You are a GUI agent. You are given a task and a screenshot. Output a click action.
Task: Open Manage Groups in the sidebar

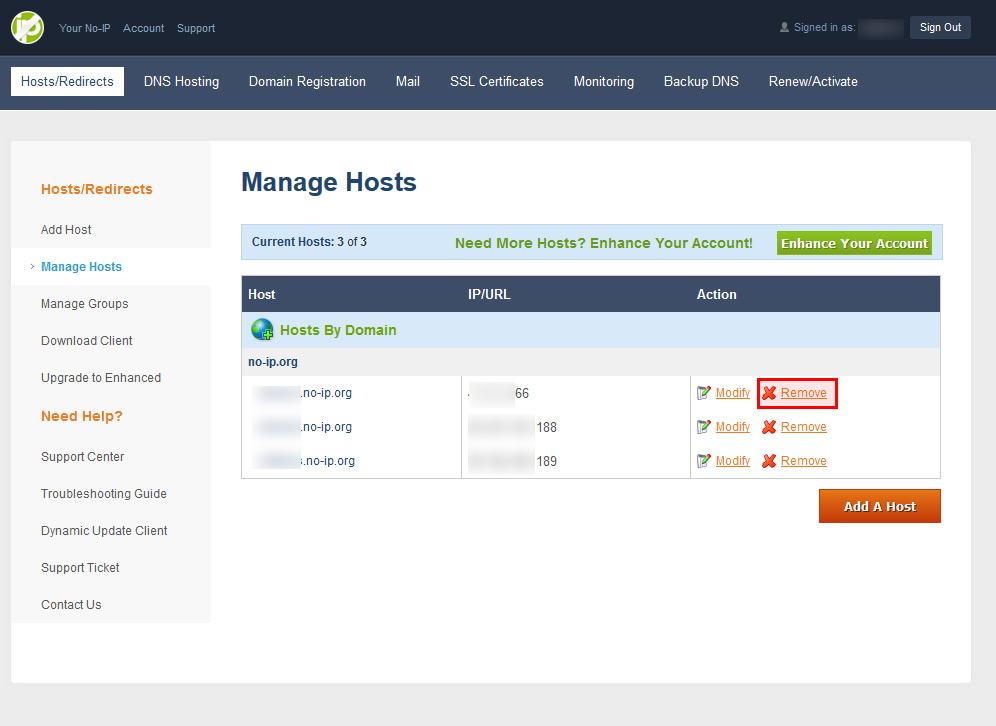click(x=84, y=304)
